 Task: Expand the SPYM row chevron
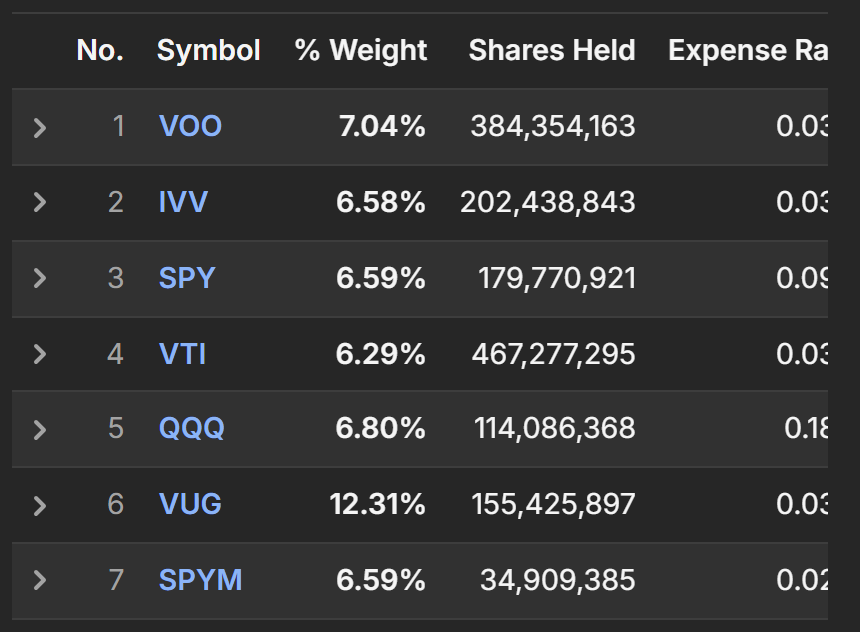[39, 580]
